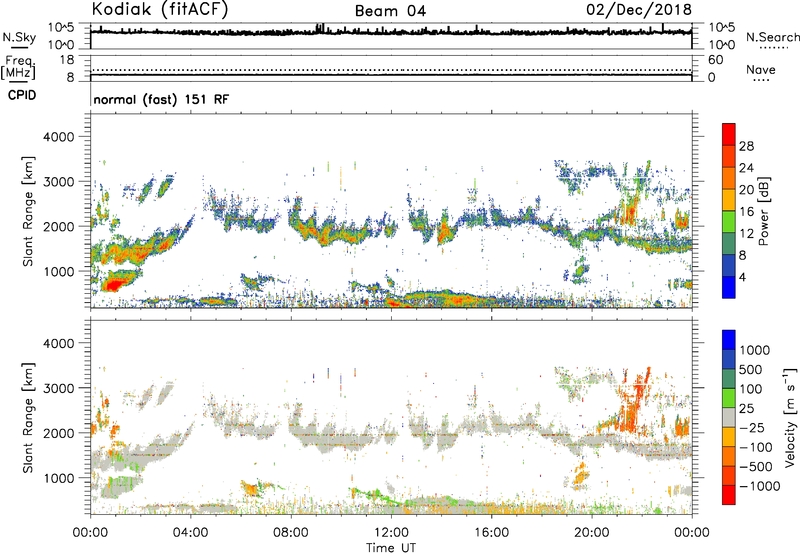800x554 pixels.
Task: Click the "12:00" time tick label
Action: click(x=391, y=533)
